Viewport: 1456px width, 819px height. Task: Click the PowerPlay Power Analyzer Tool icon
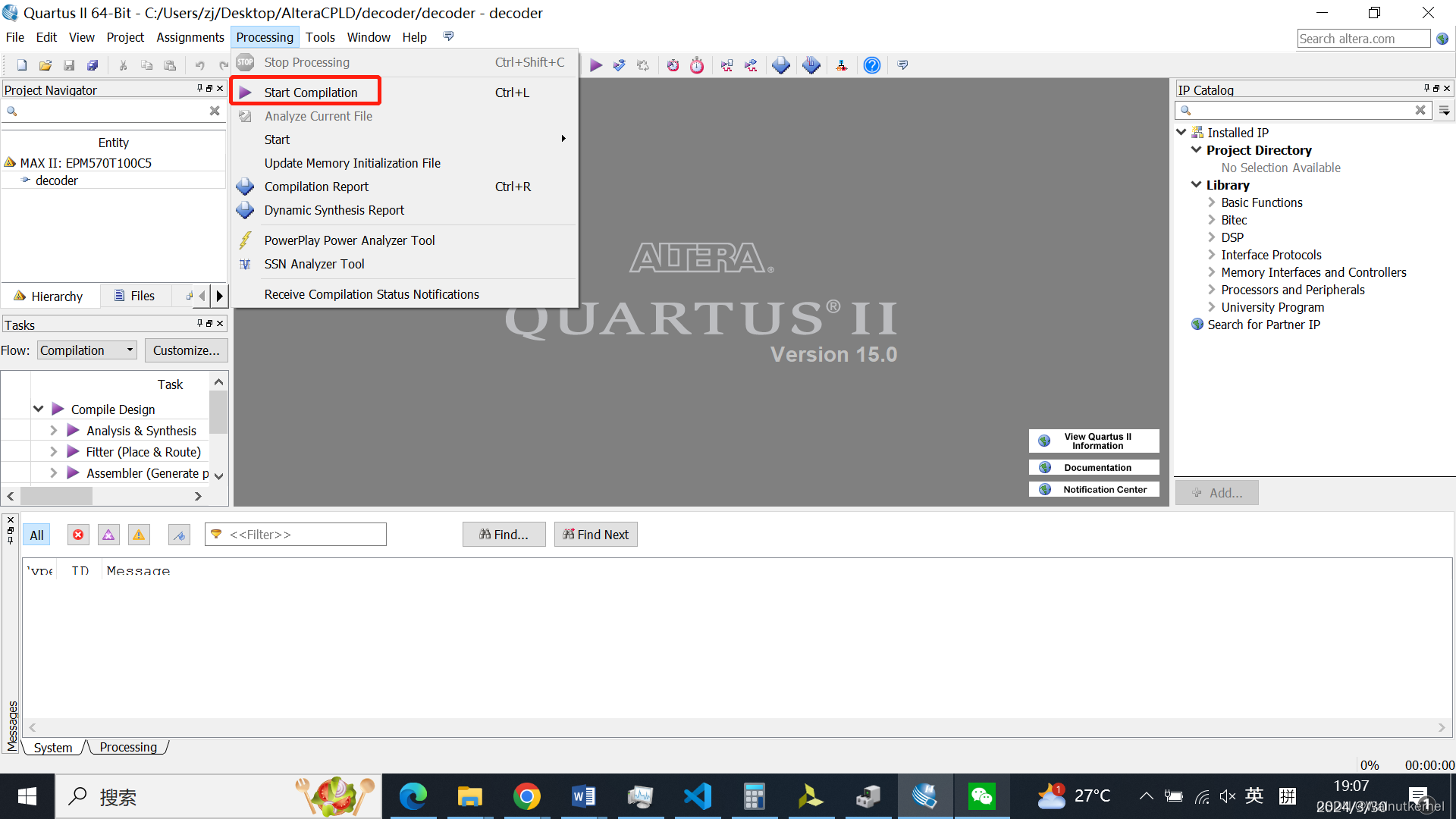245,240
